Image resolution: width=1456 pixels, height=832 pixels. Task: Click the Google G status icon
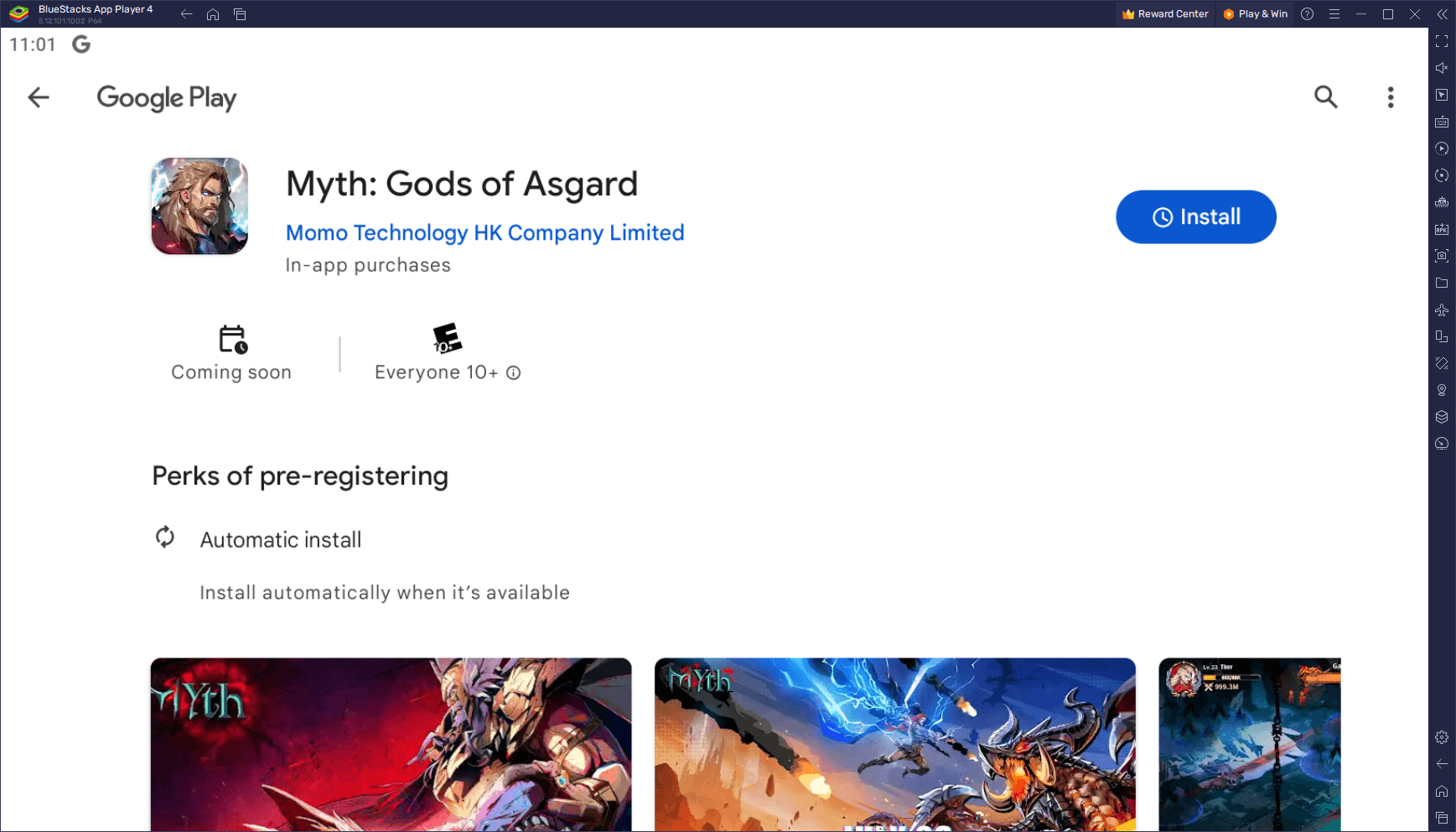pyautogui.click(x=81, y=44)
